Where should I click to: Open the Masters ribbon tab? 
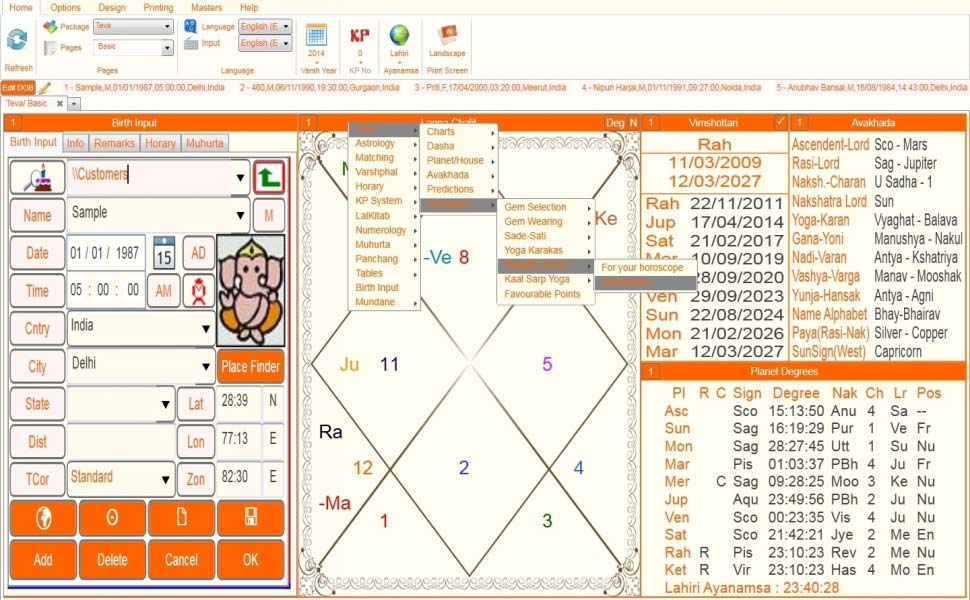[x=207, y=7]
